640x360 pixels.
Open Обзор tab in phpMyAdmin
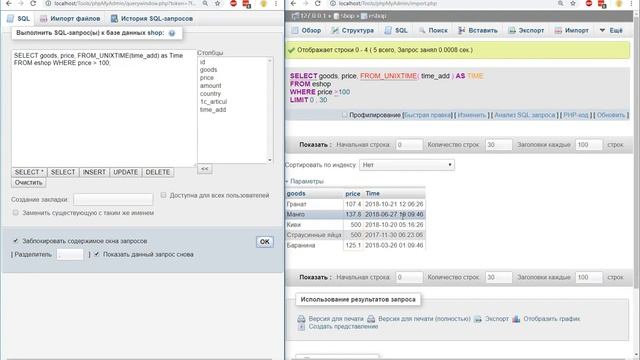(306, 30)
